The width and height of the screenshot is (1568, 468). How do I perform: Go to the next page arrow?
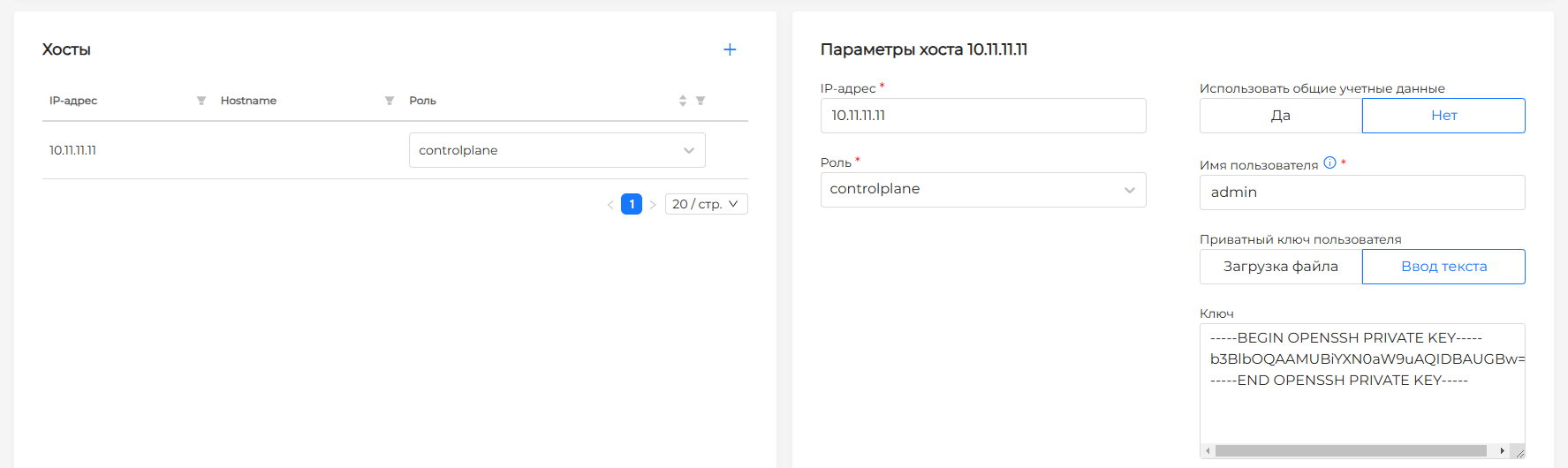pos(653,205)
